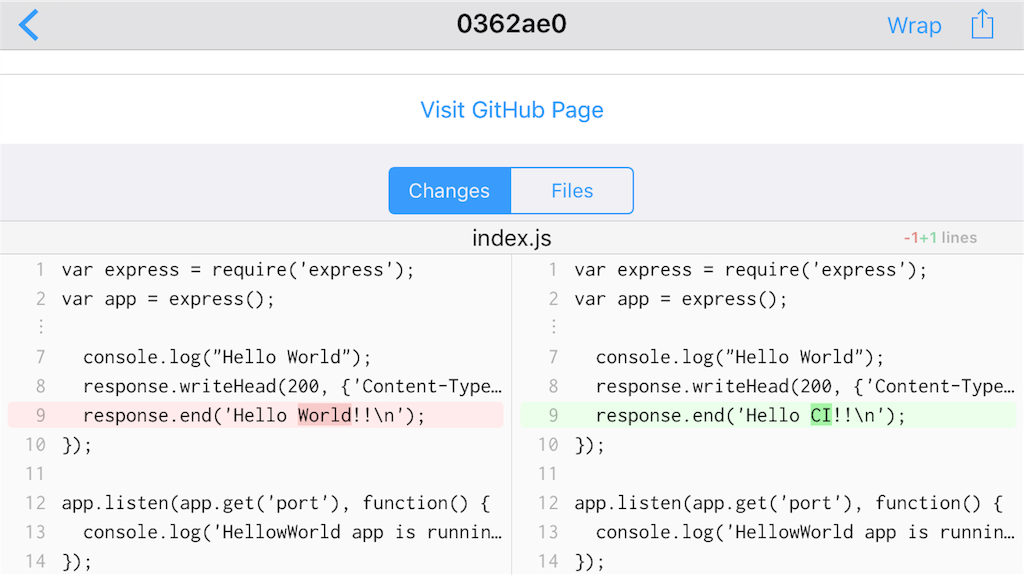1024x576 pixels.
Task: Open Visit GitHub Page link
Action: pyautogui.click(x=512, y=110)
